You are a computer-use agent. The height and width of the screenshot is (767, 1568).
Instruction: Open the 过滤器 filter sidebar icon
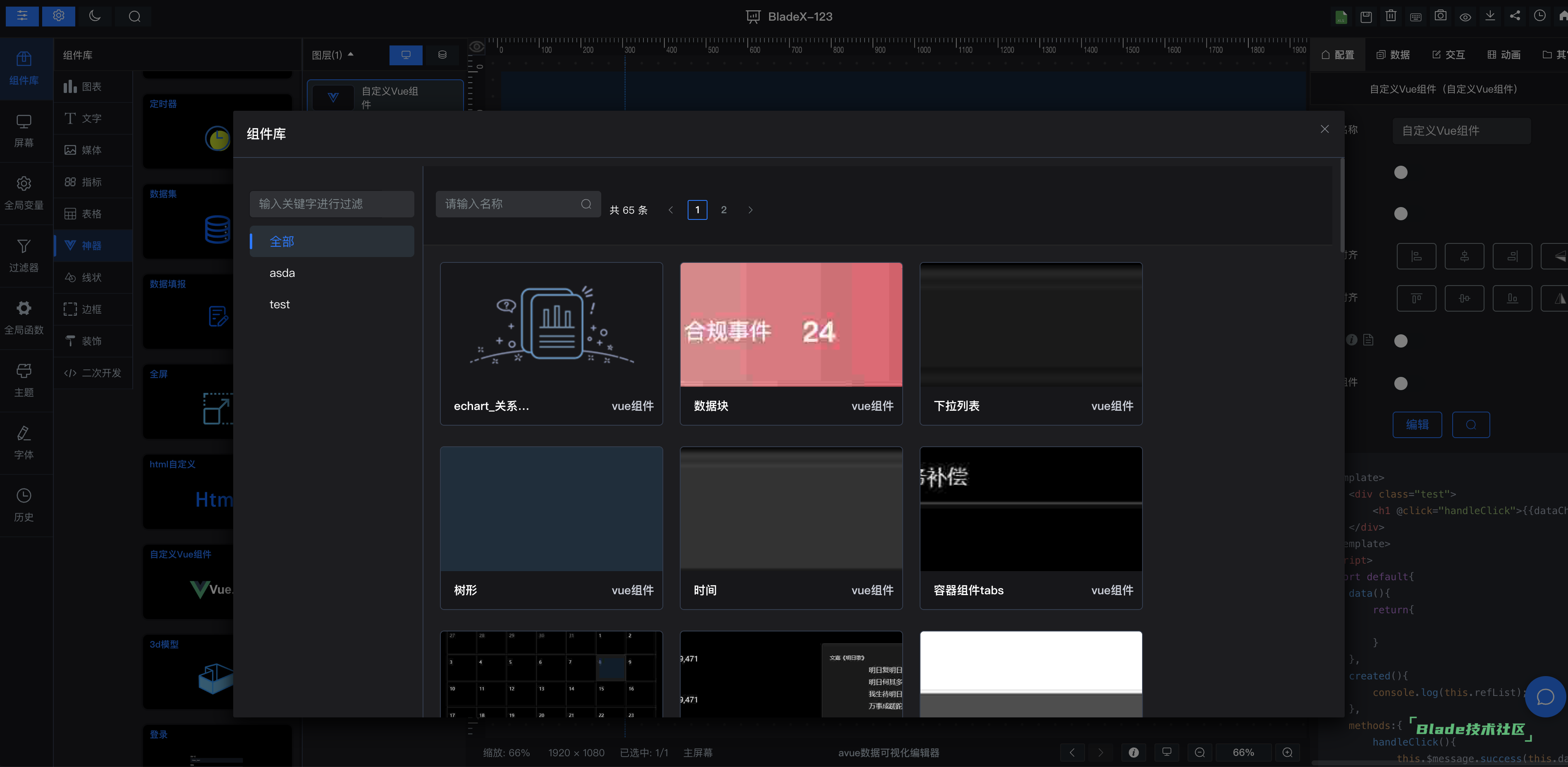pyautogui.click(x=24, y=255)
